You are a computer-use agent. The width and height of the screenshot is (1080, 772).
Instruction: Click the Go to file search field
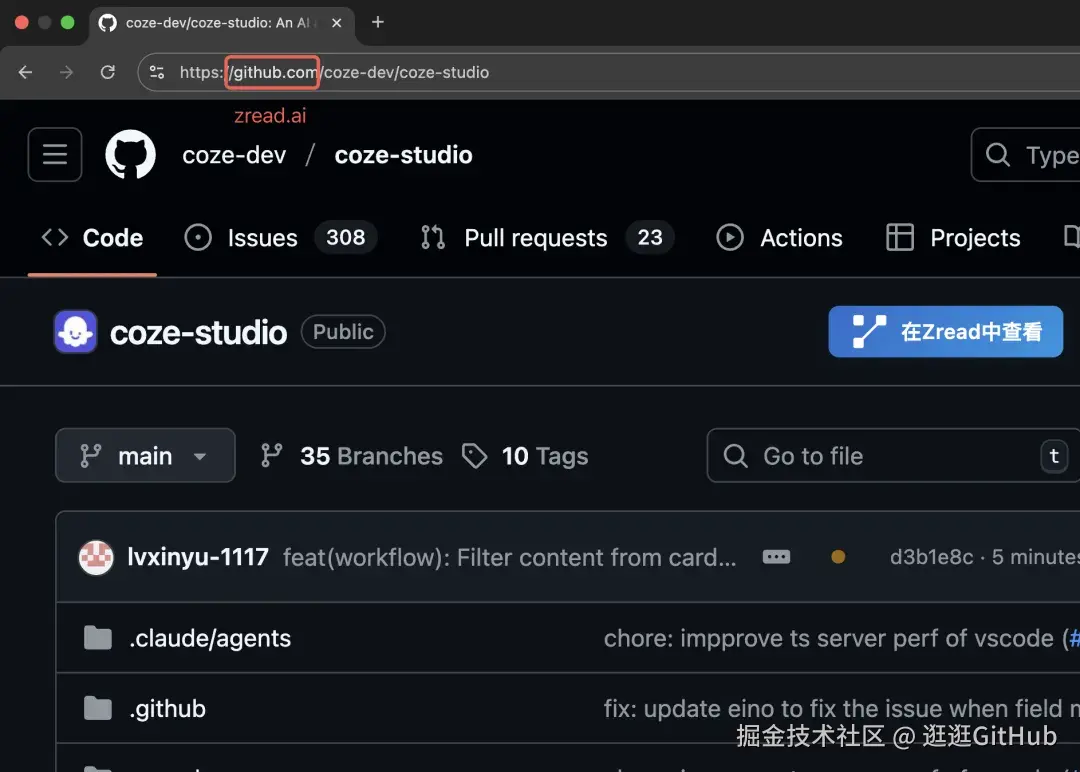pyautogui.click(x=893, y=455)
